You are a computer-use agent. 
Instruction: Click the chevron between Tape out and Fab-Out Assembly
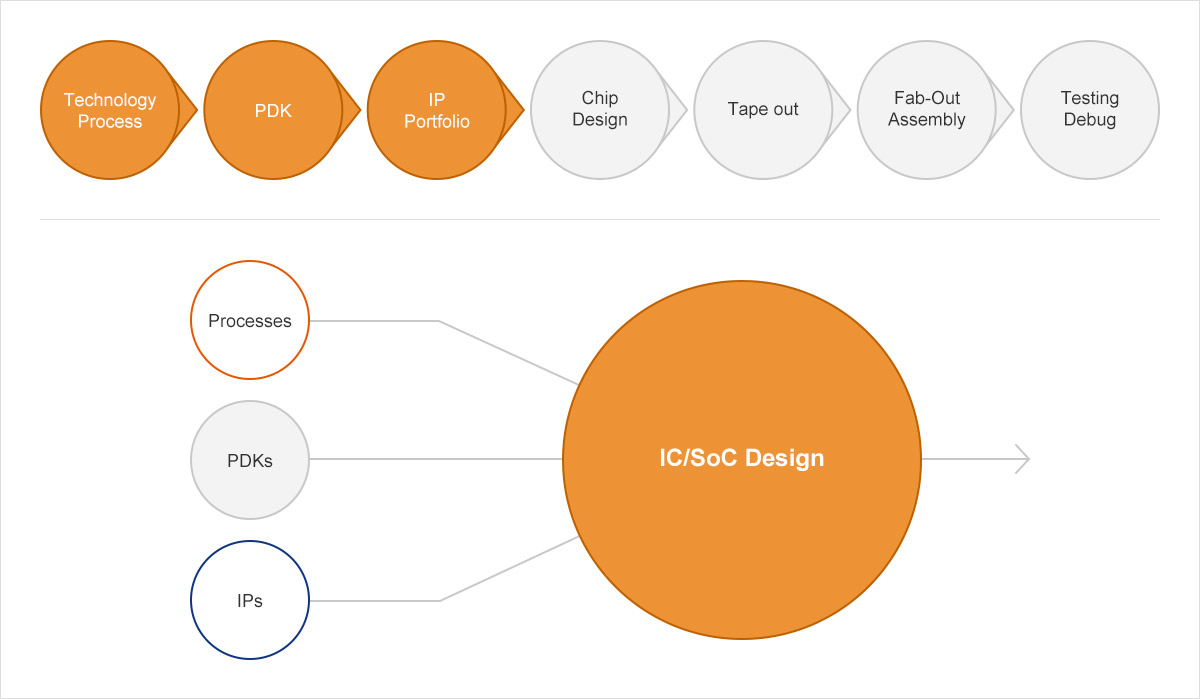(x=842, y=110)
